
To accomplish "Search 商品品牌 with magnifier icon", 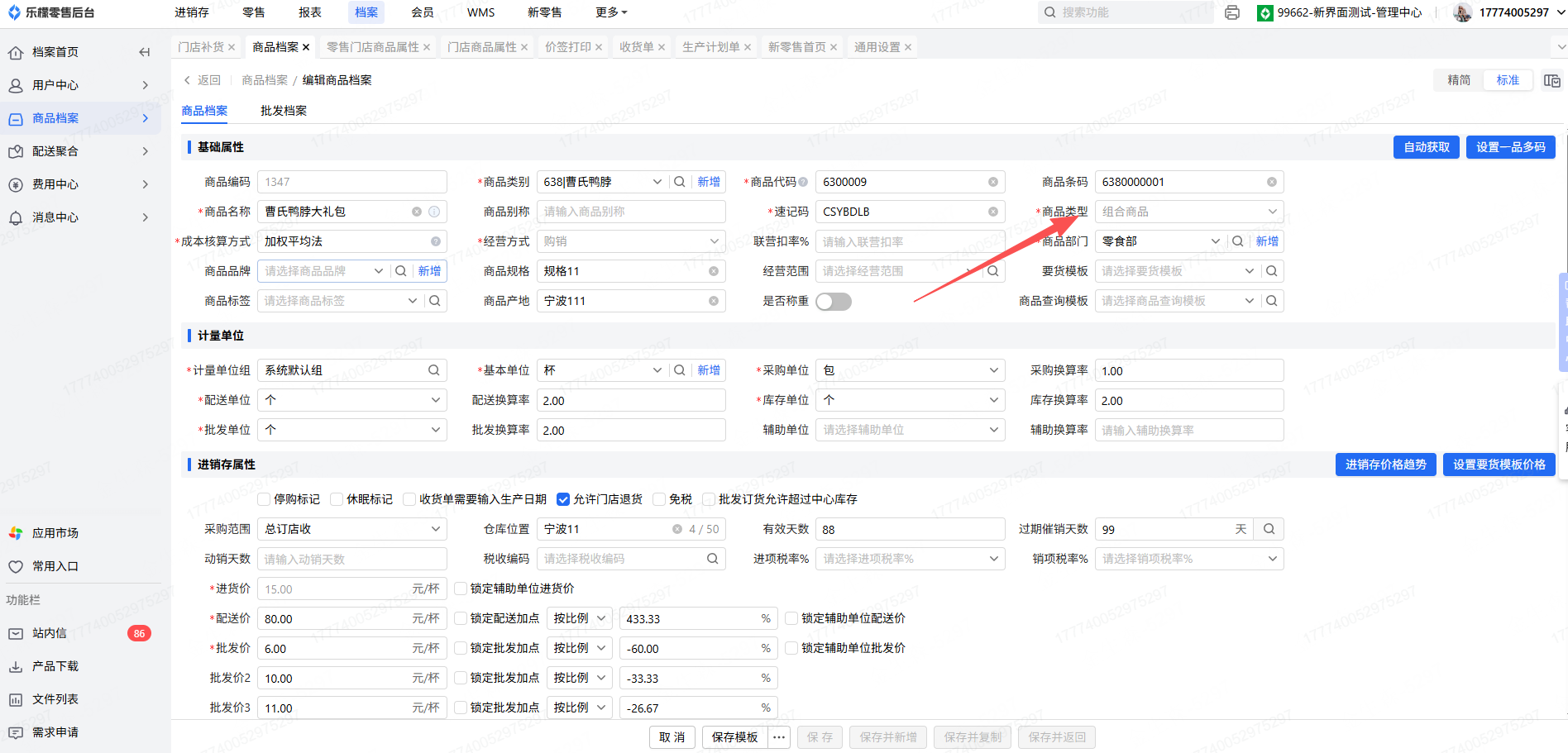I will pyautogui.click(x=401, y=271).
